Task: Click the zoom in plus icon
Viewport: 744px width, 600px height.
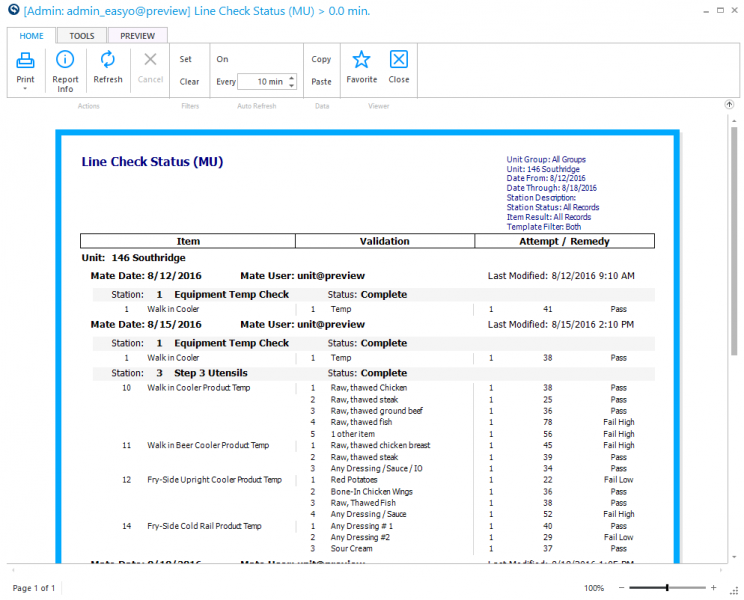Action: point(713,588)
